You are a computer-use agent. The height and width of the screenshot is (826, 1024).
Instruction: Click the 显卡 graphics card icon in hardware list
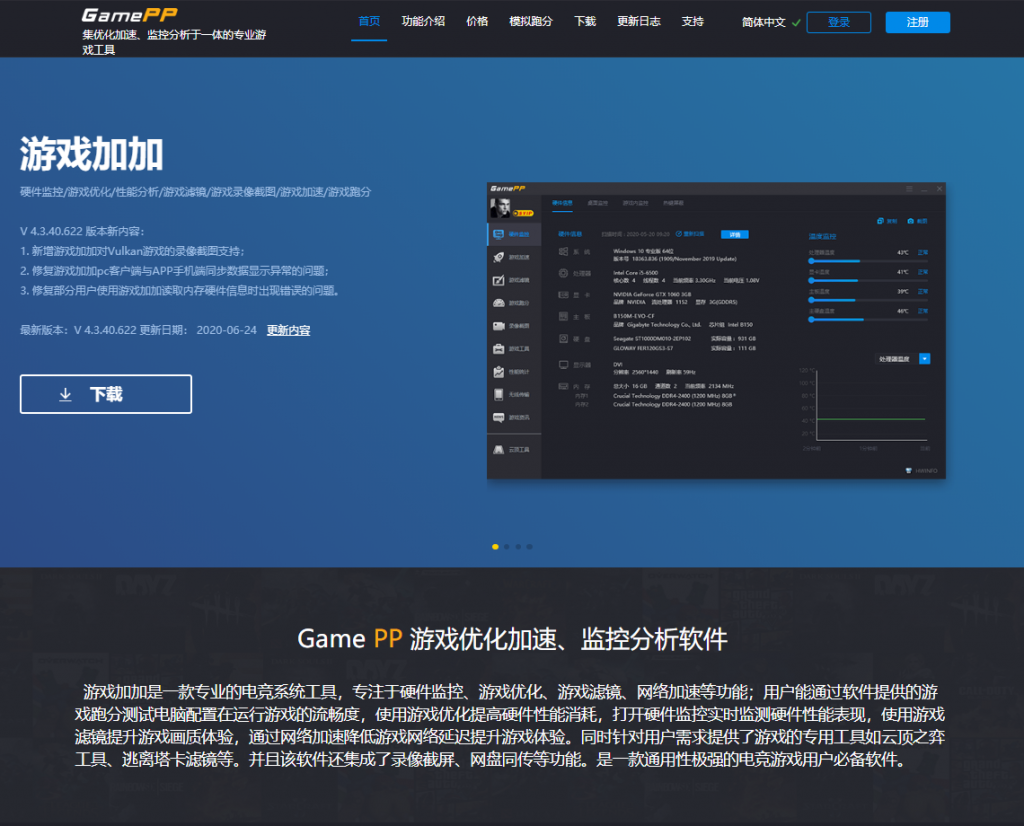pos(564,295)
